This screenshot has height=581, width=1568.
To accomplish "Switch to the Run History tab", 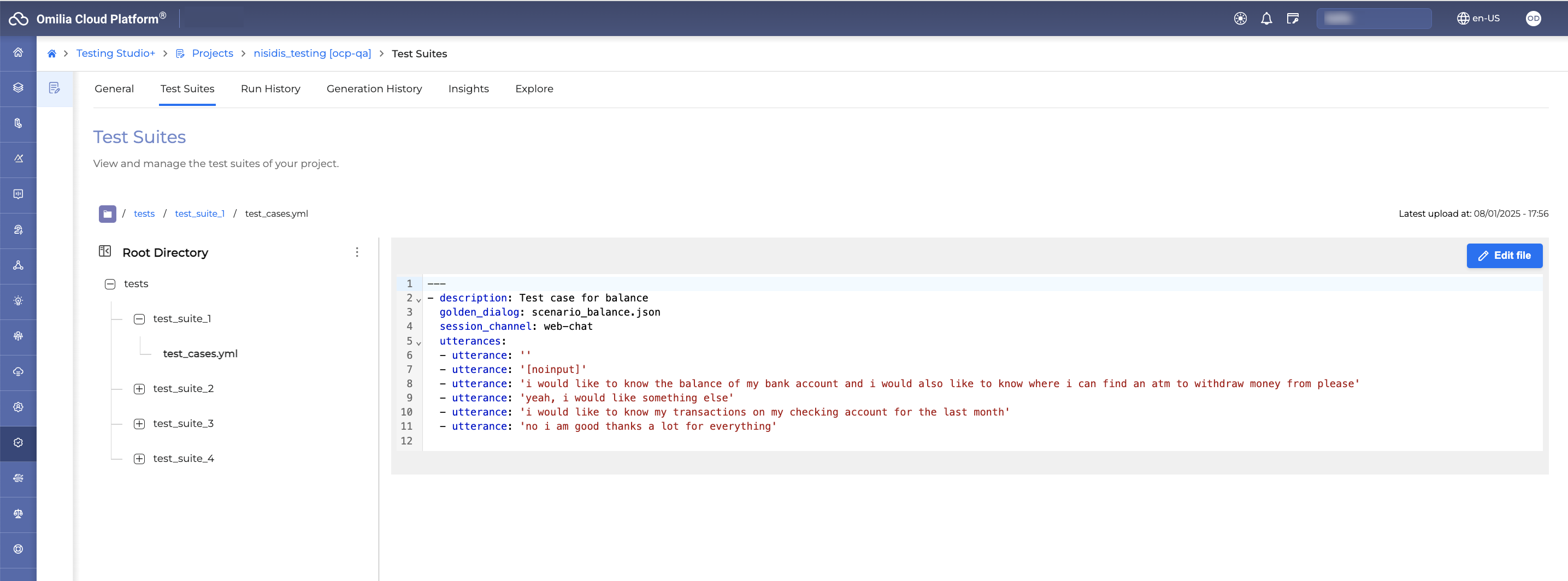I will coord(270,89).
